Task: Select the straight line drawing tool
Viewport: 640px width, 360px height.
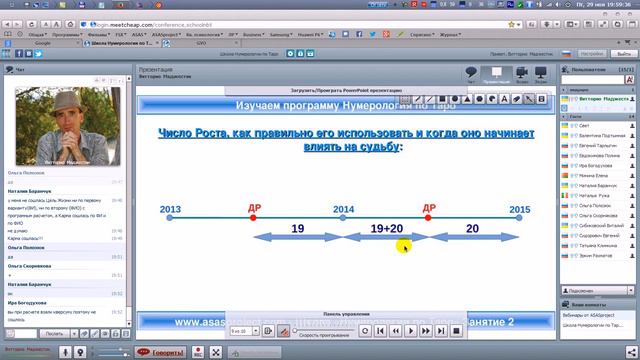Action: [429, 99]
